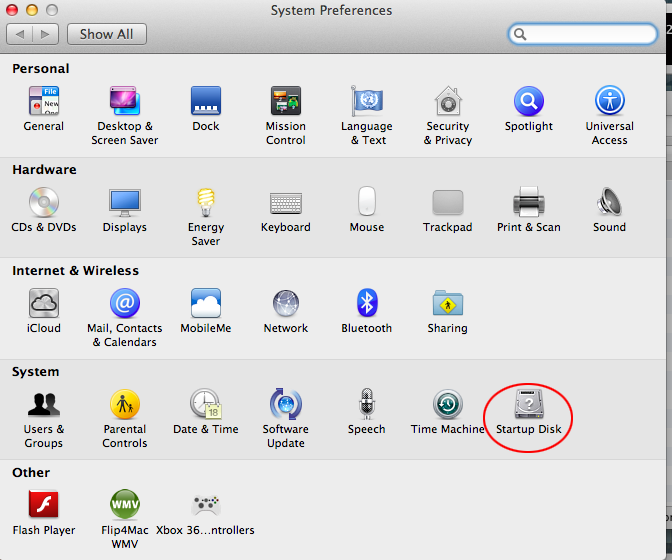
Task: Close the System Preferences window
Action: [12, 10]
